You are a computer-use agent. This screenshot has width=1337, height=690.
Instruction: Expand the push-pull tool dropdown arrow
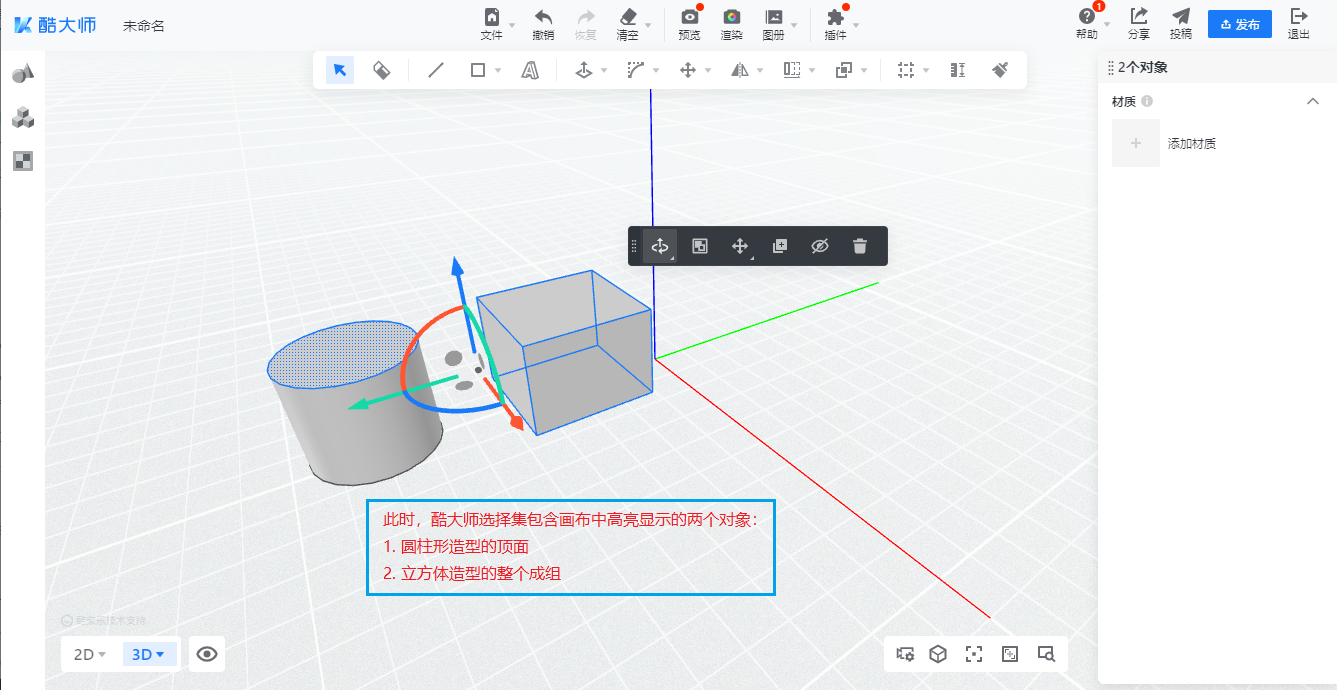[603, 71]
